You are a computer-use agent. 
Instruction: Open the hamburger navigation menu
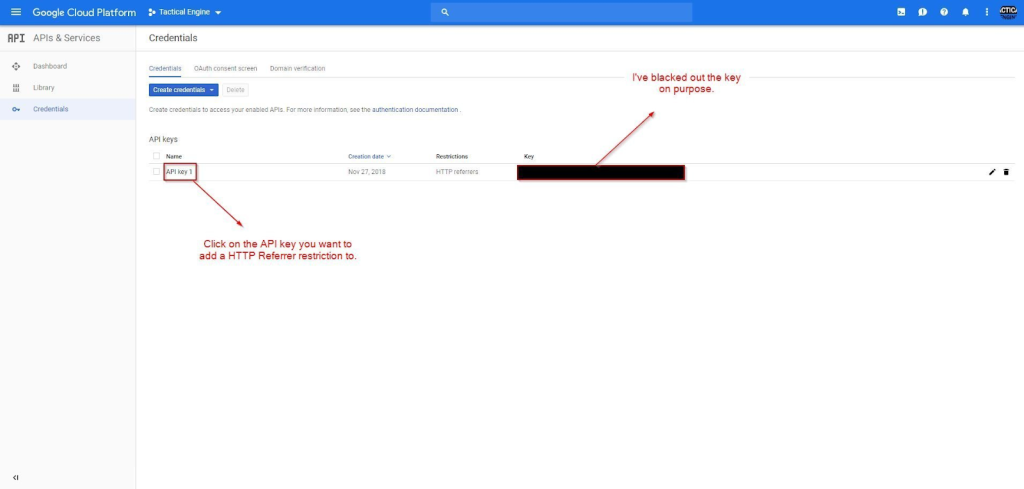tap(15, 12)
